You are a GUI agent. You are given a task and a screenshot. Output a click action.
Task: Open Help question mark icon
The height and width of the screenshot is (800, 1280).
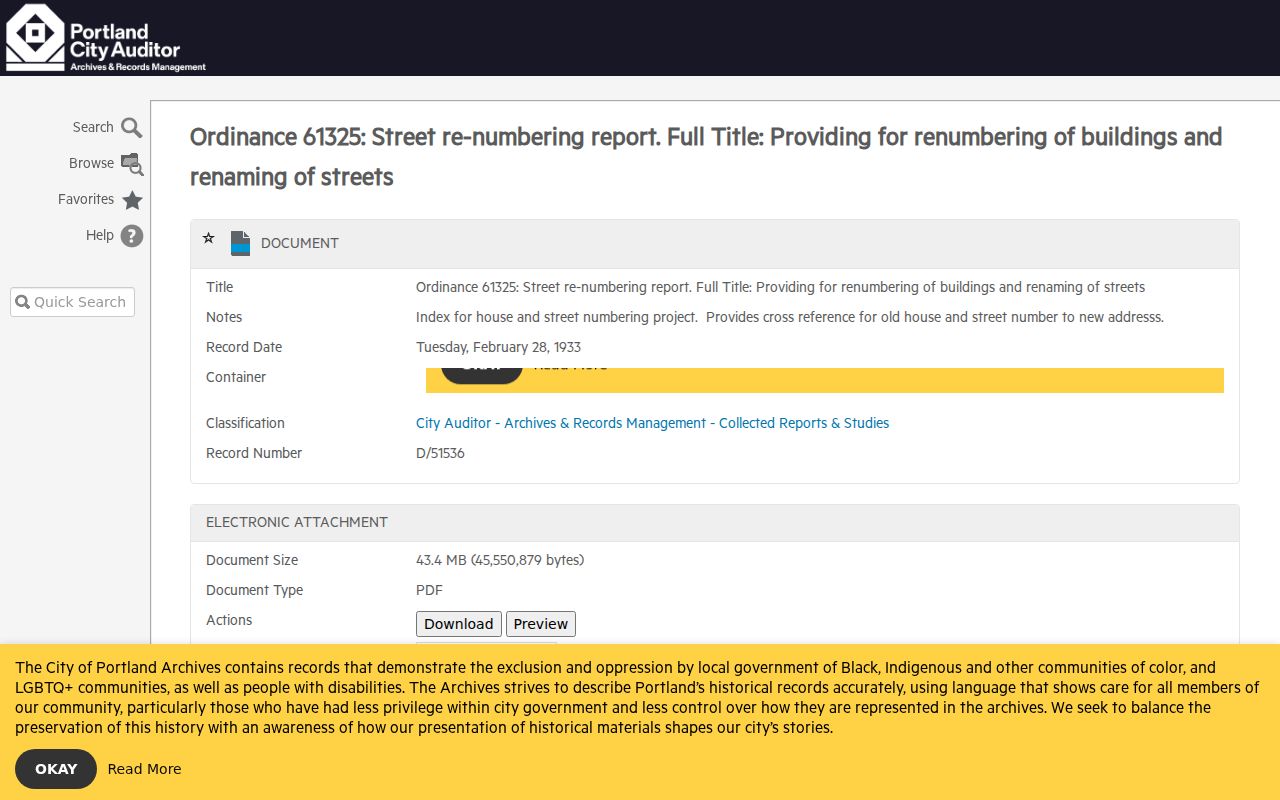(x=132, y=236)
